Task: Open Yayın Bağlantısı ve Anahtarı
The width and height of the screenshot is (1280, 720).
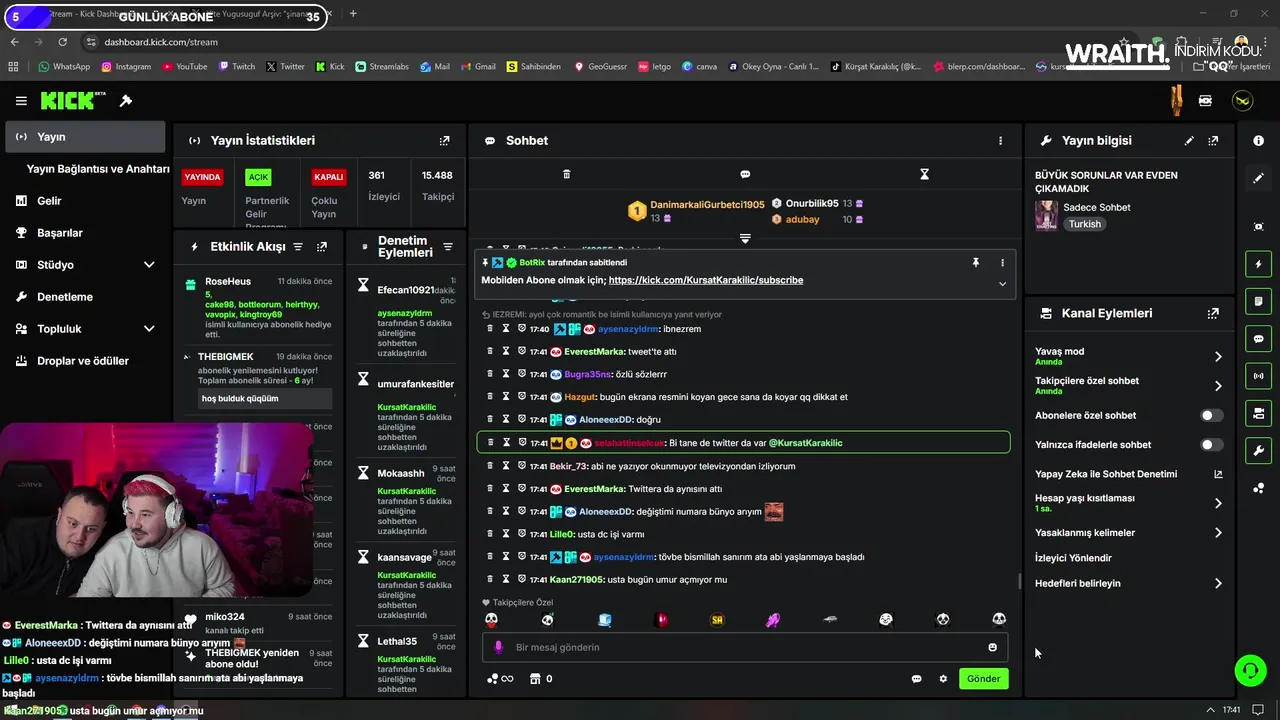Action: coord(98,169)
